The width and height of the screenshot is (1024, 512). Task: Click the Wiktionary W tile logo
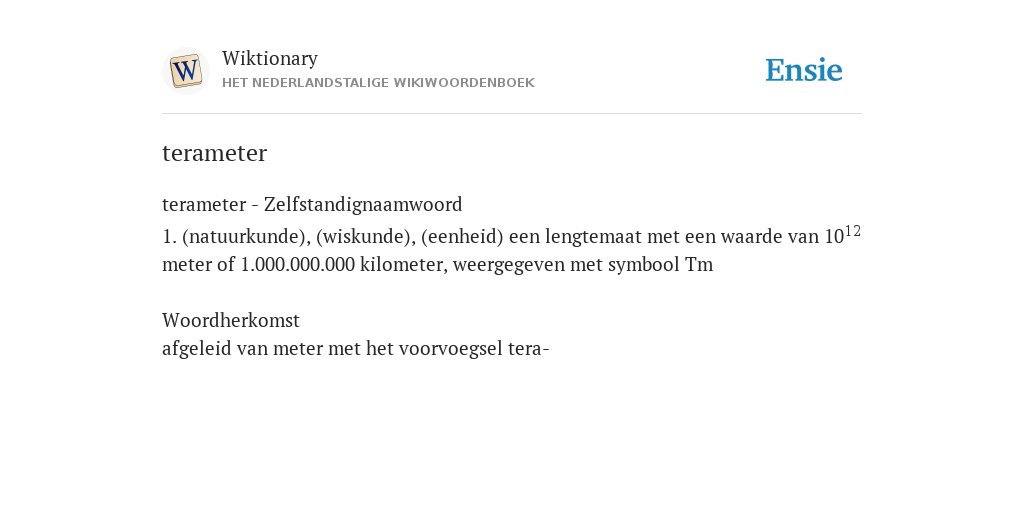pyautogui.click(x=185, y=71)
